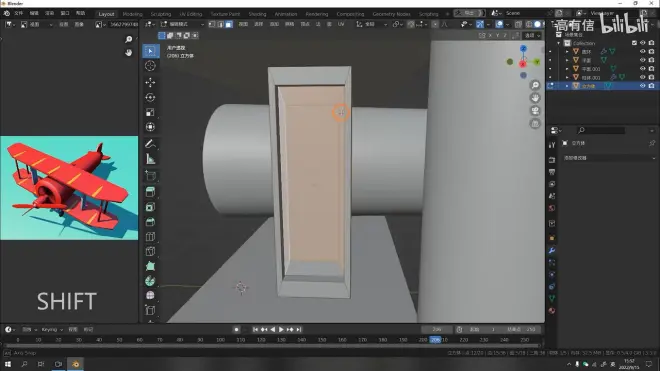The height and width of the screenshot is (371, 660).
Task: Click frame 100 on the timeline ruler
Action: point(220,340)
